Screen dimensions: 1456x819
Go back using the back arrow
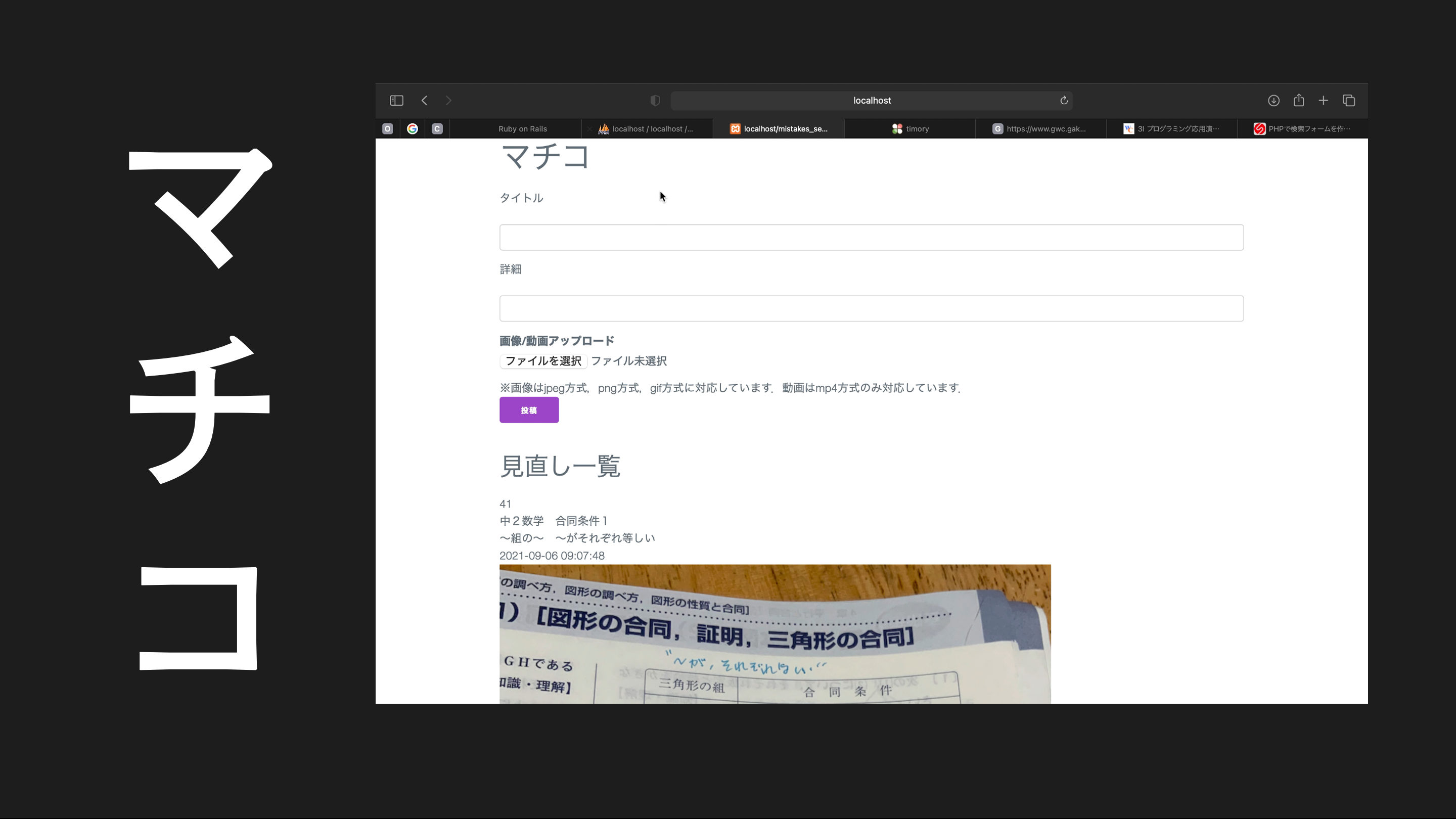point(425,101)
